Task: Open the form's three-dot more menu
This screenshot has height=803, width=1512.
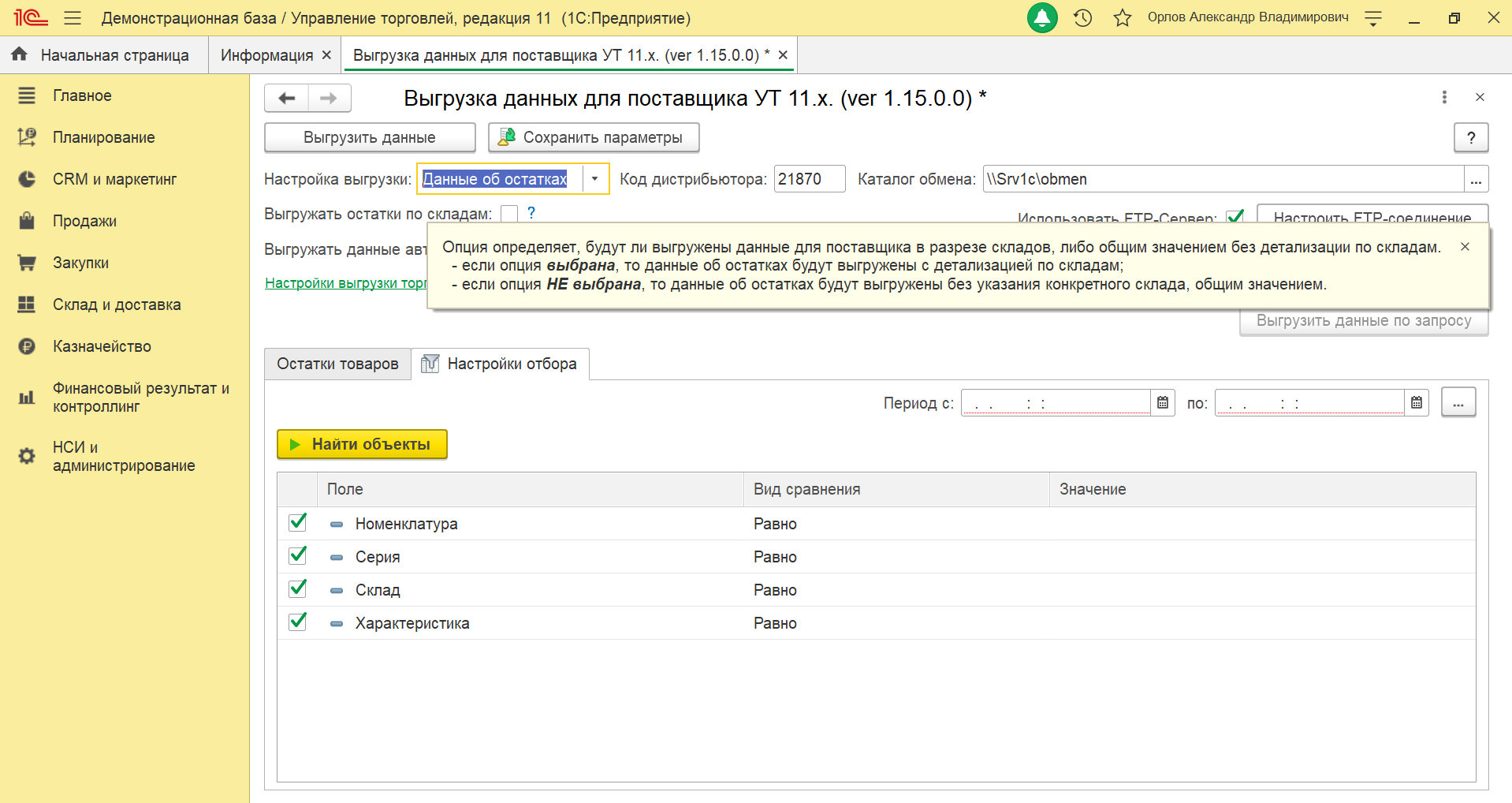Action: [1444, 97]
